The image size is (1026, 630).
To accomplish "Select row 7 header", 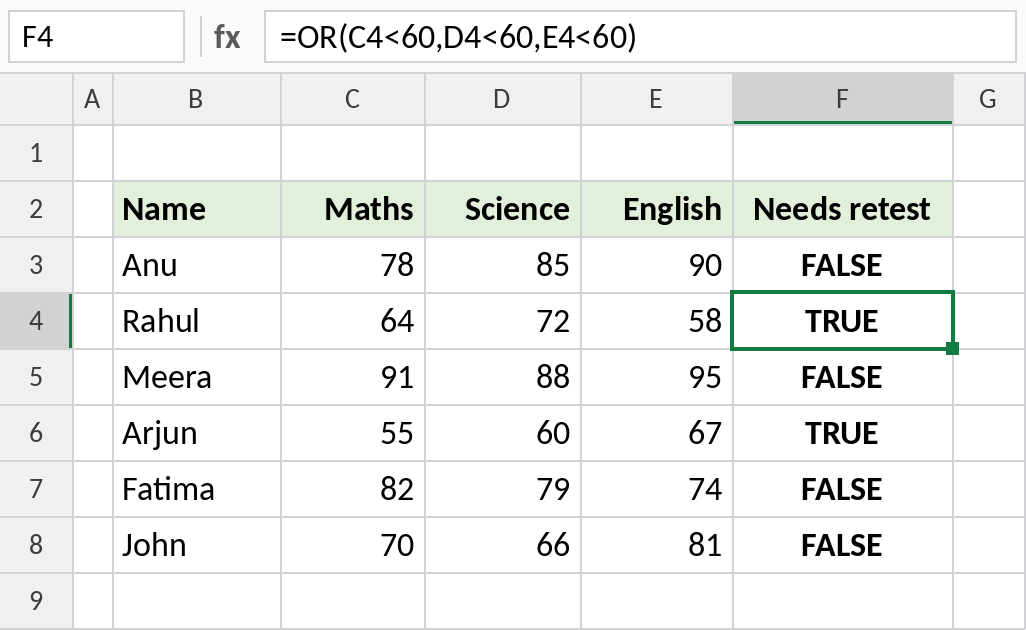I will tap(36, 489).
